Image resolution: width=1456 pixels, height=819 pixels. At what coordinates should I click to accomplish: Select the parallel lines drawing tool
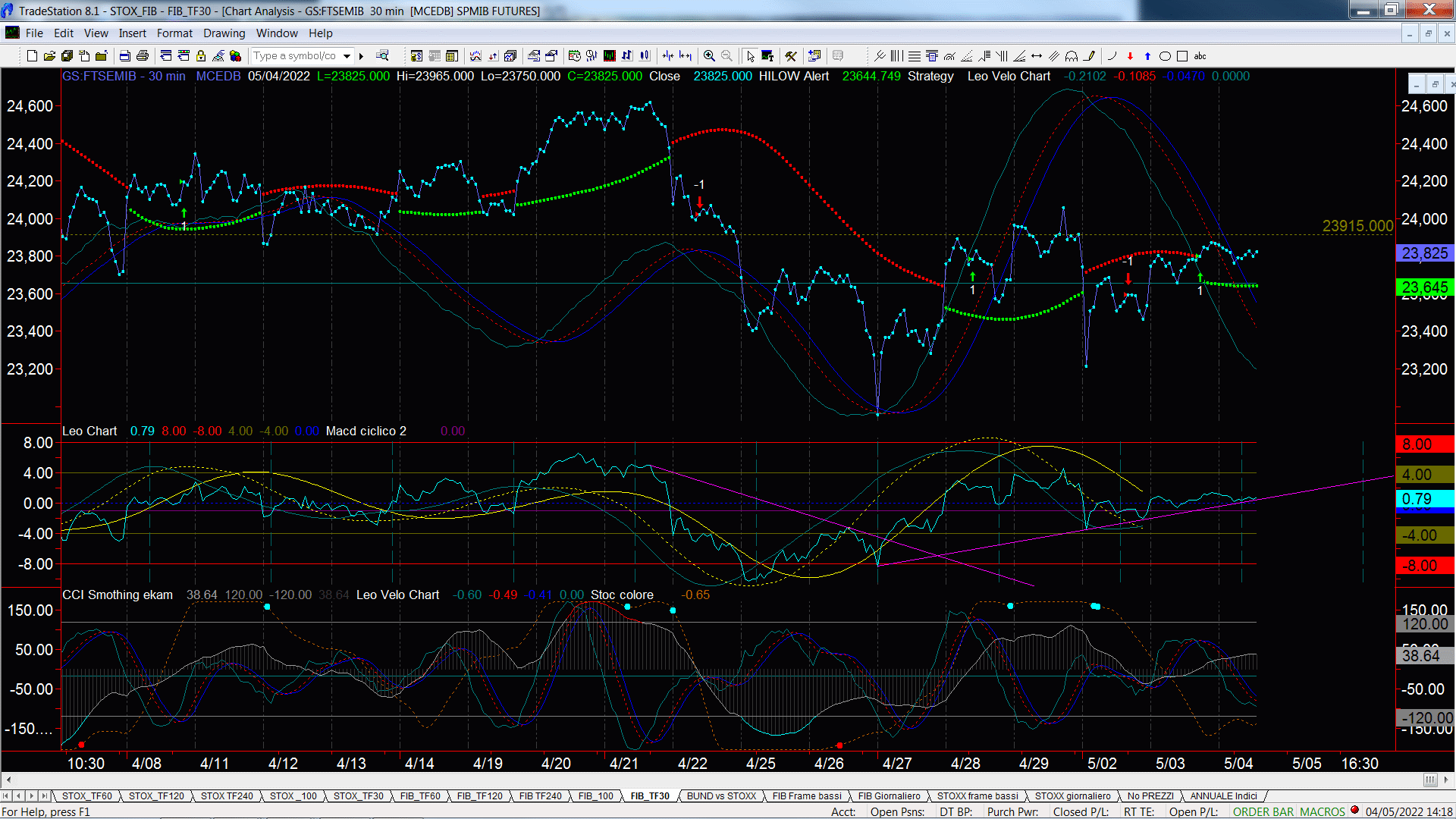[1054, 56]
